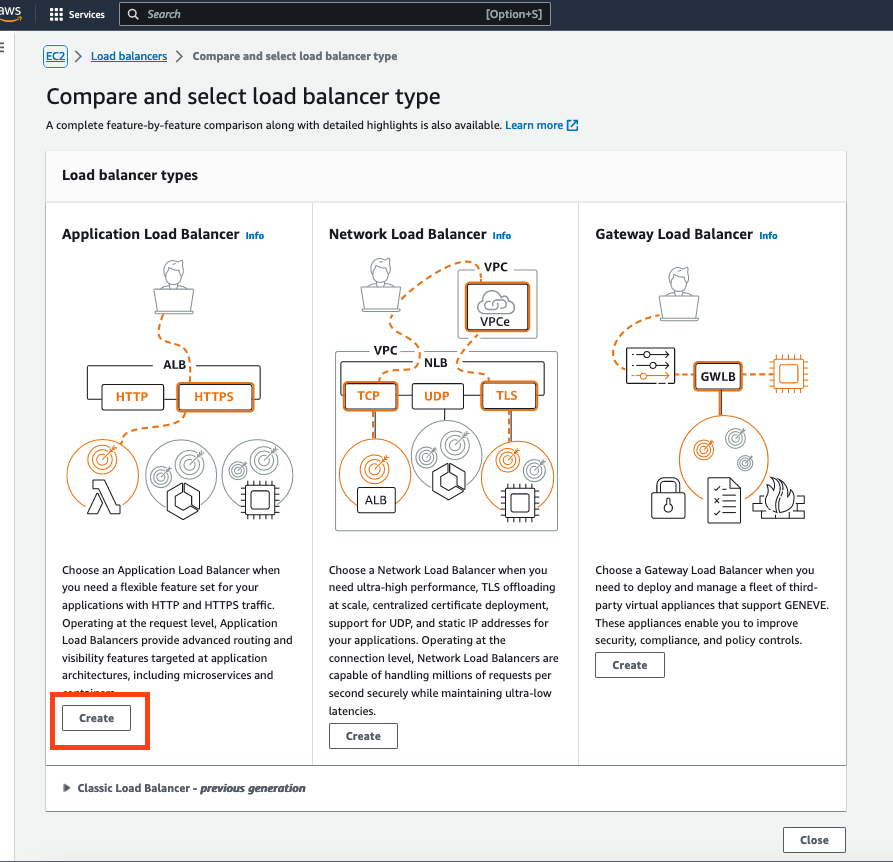
Task: Click Create under Gateway Load Balancer
Action: pos(629,664)
